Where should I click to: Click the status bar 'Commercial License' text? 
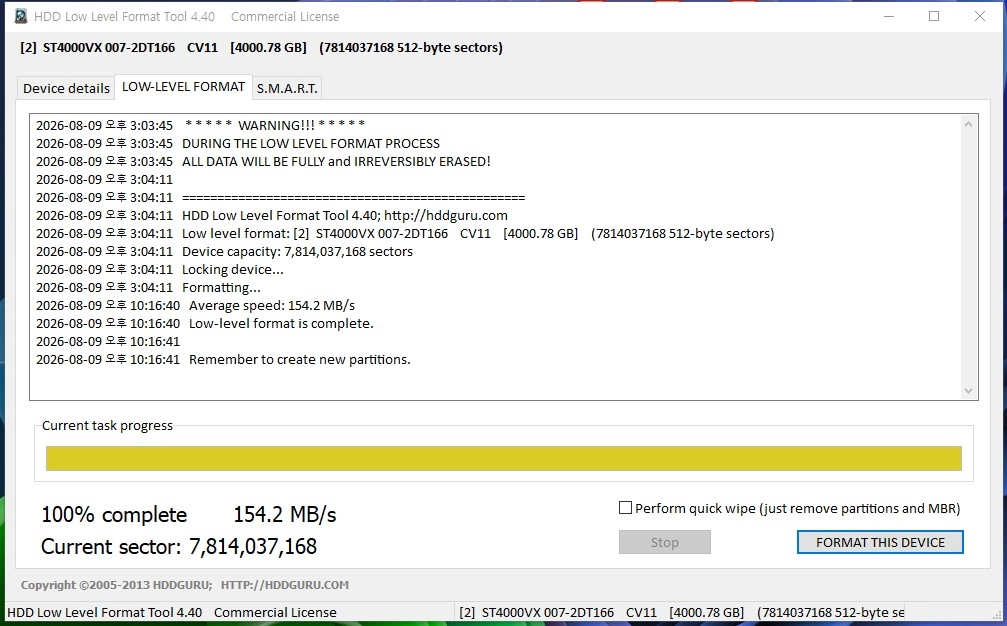[275, 613]
